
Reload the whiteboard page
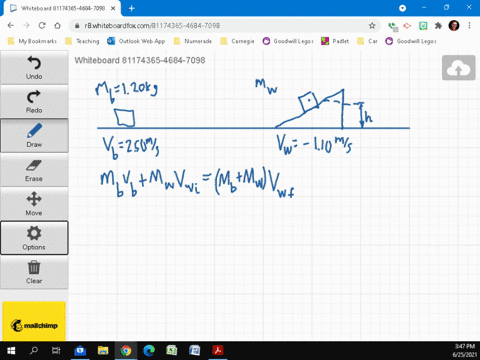point(42,25)
